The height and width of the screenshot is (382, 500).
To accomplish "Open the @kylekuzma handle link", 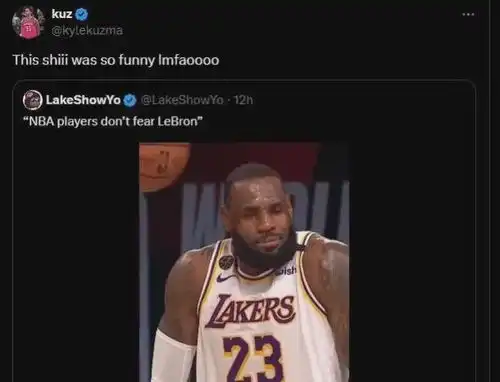I will coord(87,31).
